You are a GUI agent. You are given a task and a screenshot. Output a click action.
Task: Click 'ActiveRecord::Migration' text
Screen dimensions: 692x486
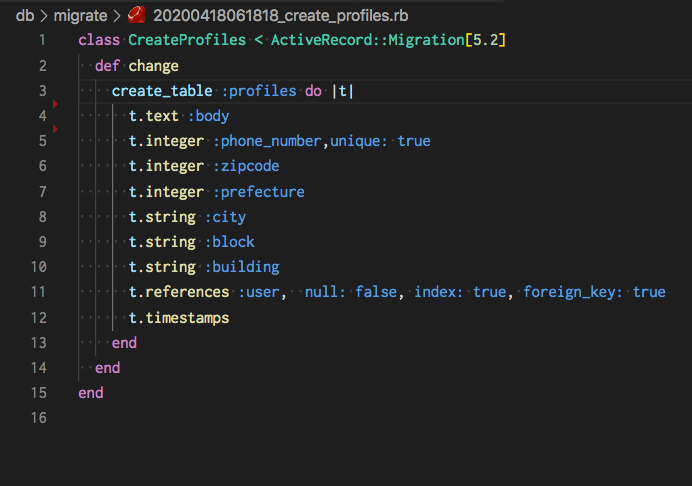pos(368,40)
